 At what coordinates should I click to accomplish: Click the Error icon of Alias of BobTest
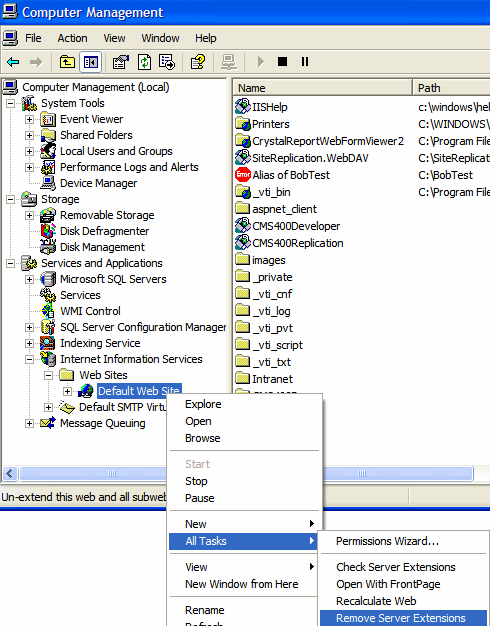pyautogui.click(x=243, y=175)
